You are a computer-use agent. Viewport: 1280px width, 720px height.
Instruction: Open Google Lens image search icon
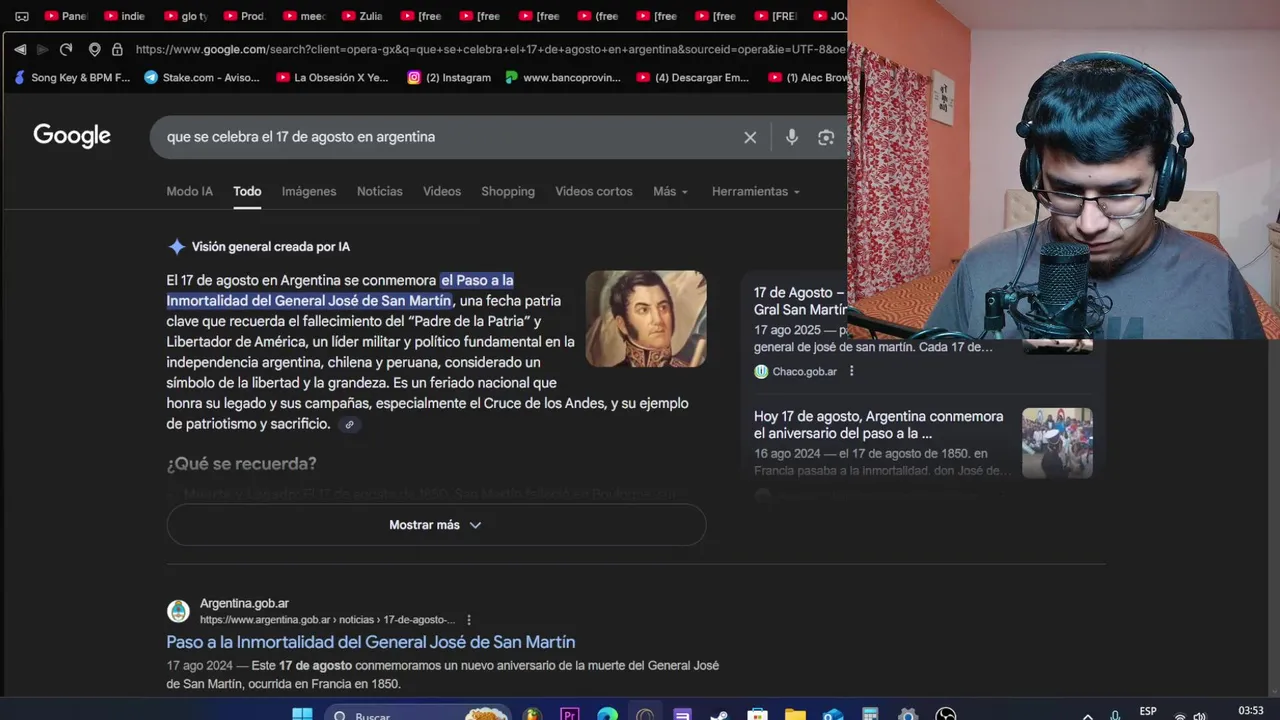tap(826, 137)
